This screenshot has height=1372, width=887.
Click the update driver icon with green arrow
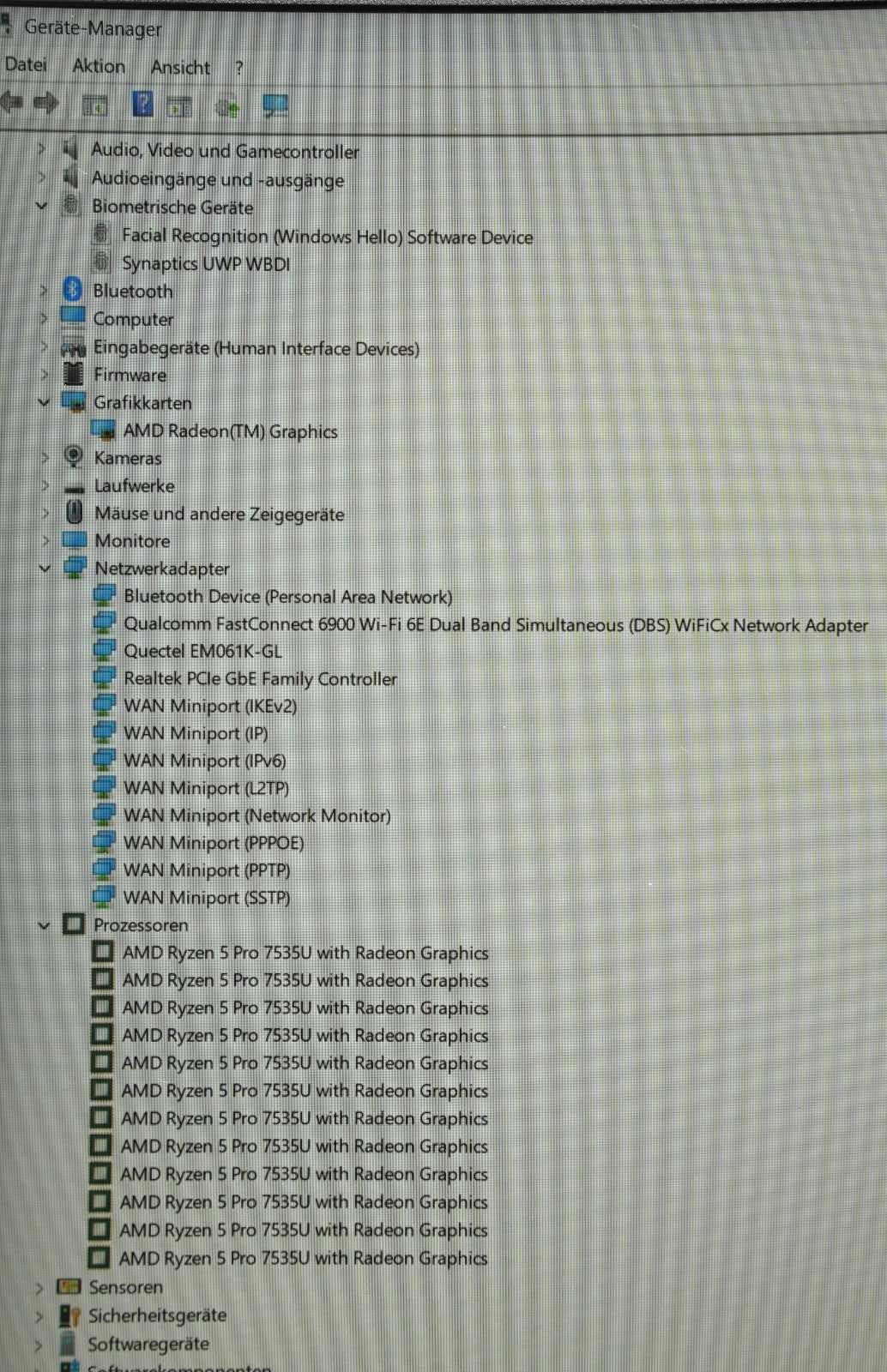pos(226,106)
